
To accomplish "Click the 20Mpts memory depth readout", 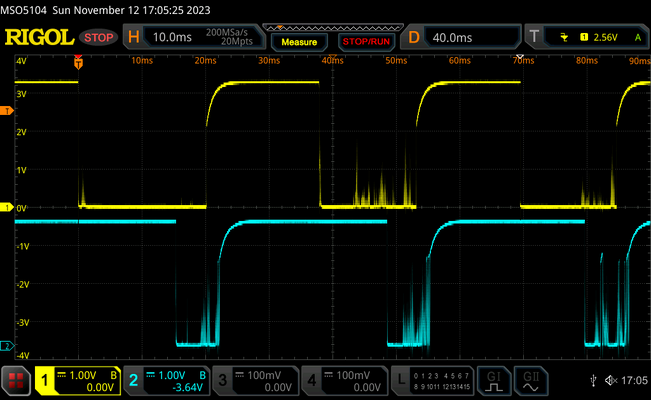I will coord(237,42).
